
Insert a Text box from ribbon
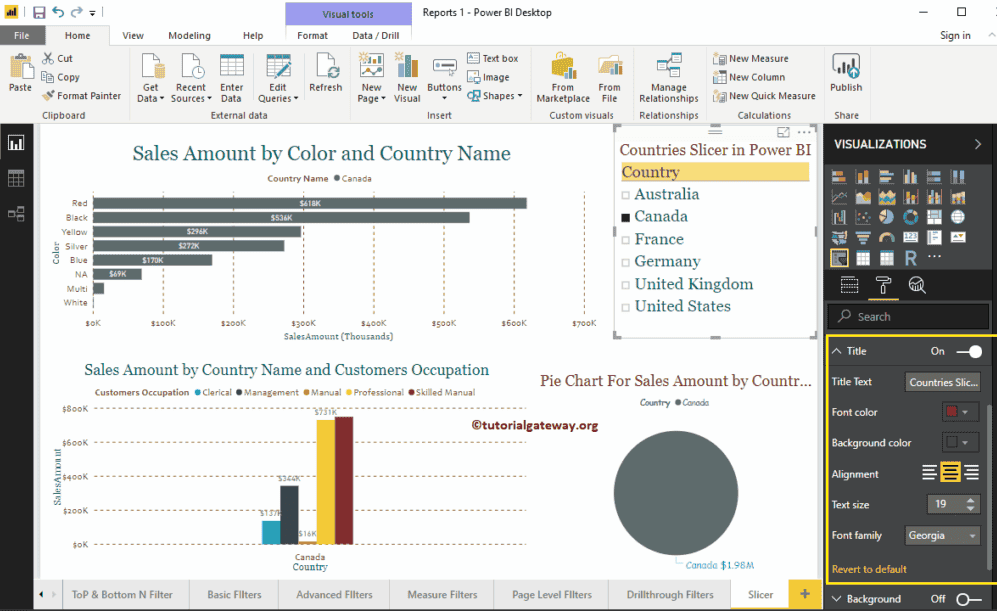pos(492,59)
